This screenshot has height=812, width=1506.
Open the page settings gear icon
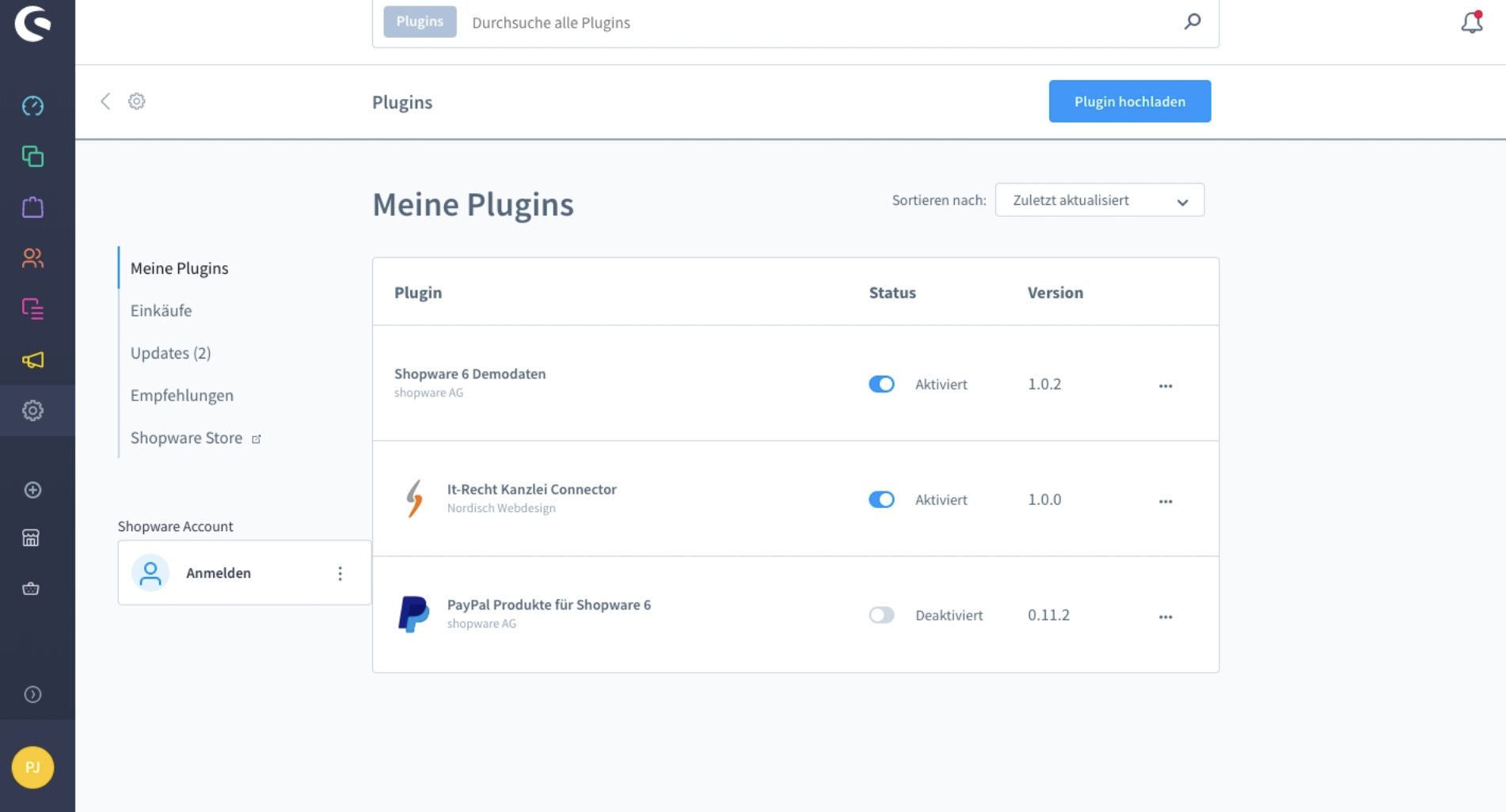point(137,101)
